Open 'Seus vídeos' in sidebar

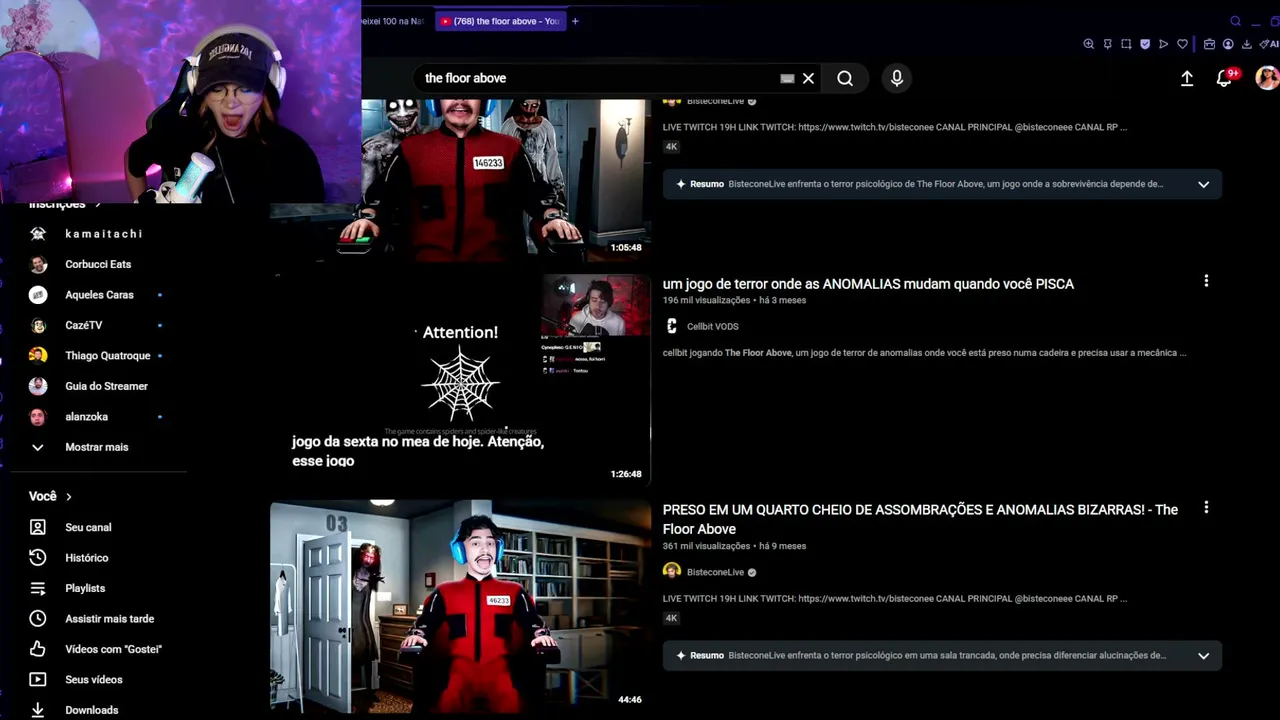[x=94, y=680]
